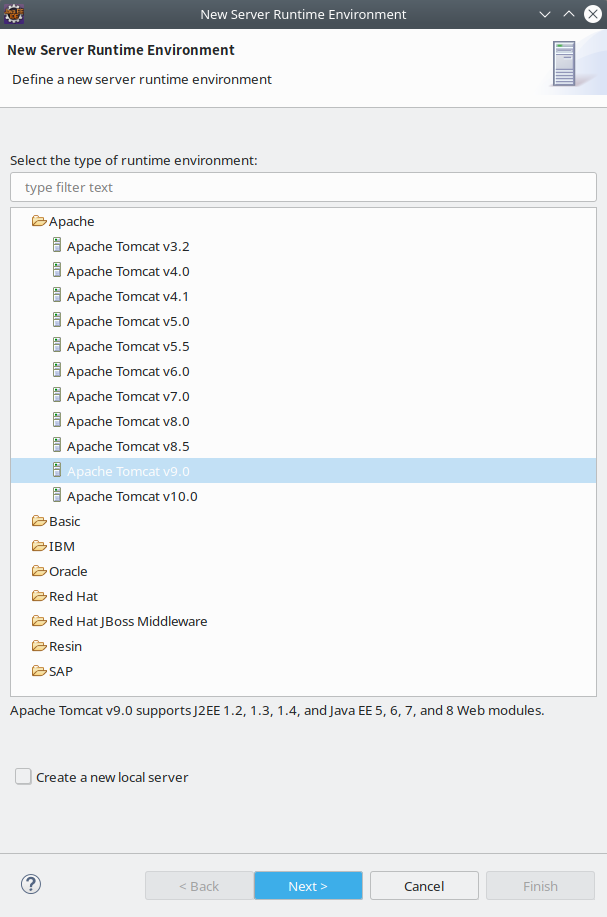Image resolution: width=607 pixels, height=917 pixels.
Task: Expand the Basic folder
Action: click(x=39, y=521)
